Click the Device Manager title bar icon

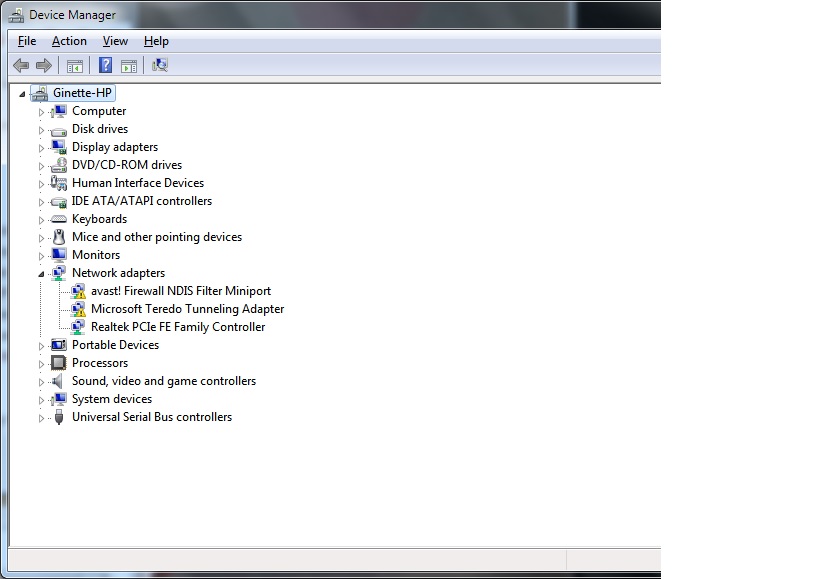[x=16, y=15]
